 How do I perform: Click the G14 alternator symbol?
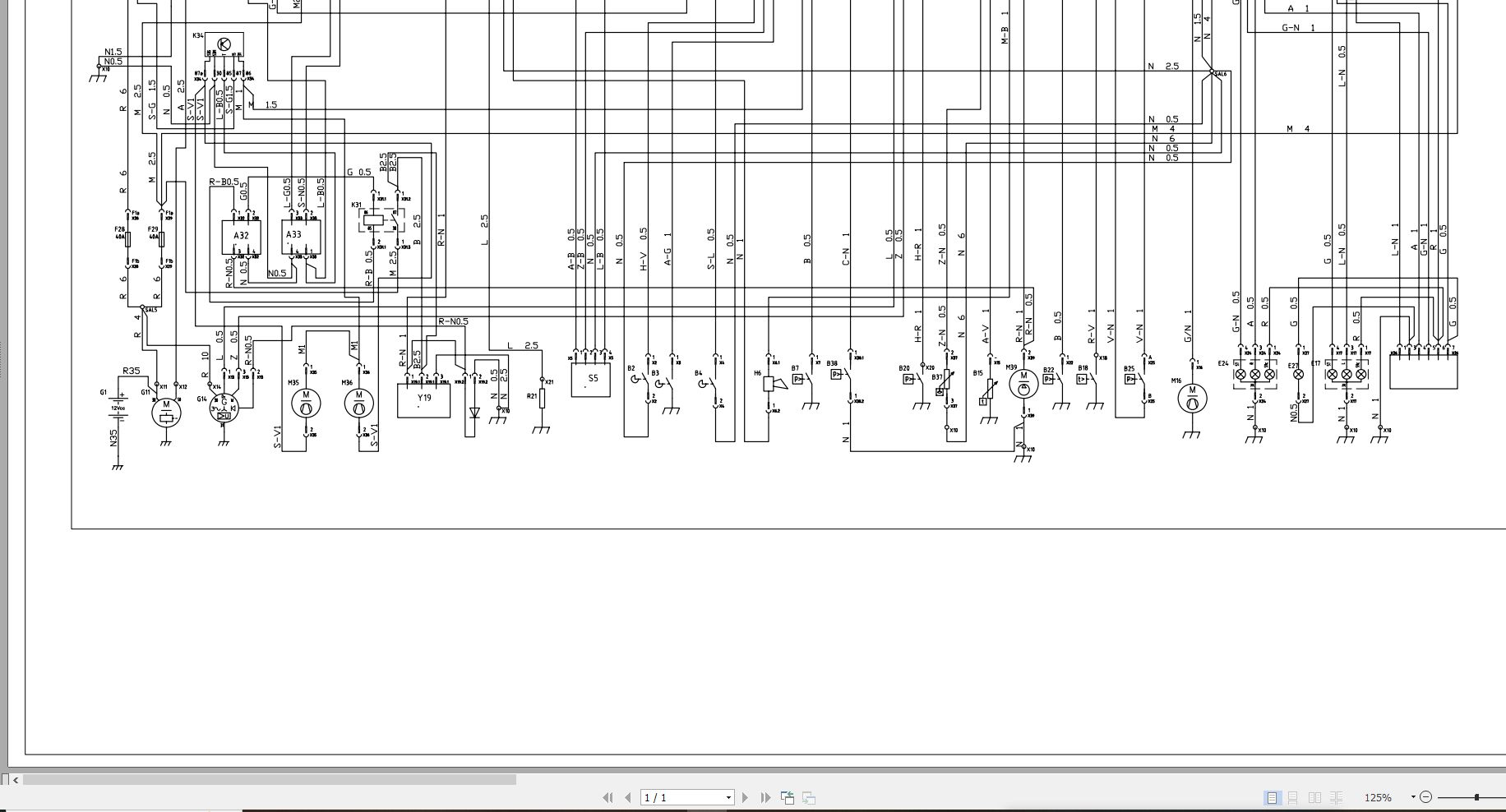pyautogui.click(x=223, y=408)
